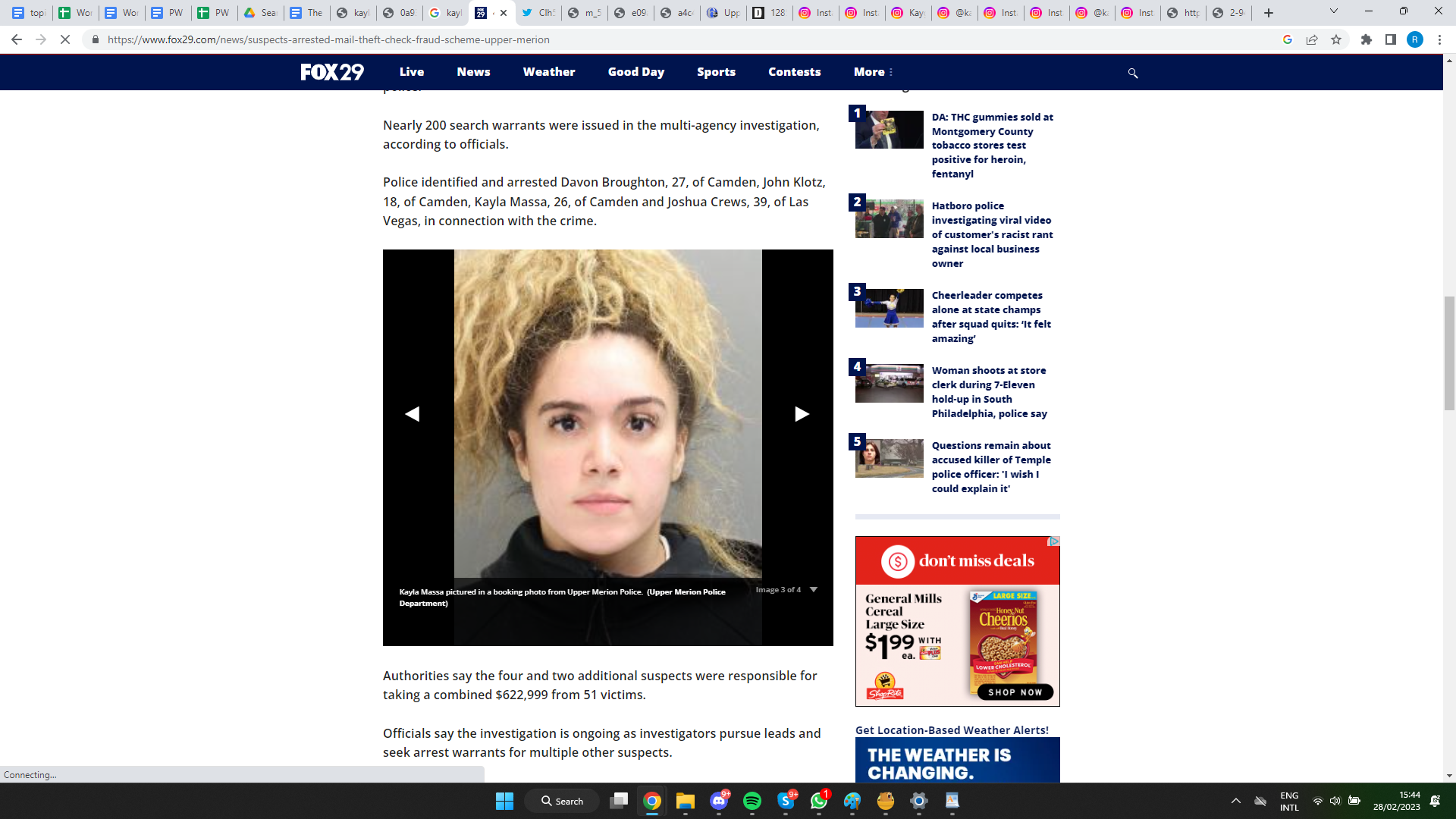Open Discord from the taskbar
This screenshot has height=819, width=1456.
click(x=719, y=801)
